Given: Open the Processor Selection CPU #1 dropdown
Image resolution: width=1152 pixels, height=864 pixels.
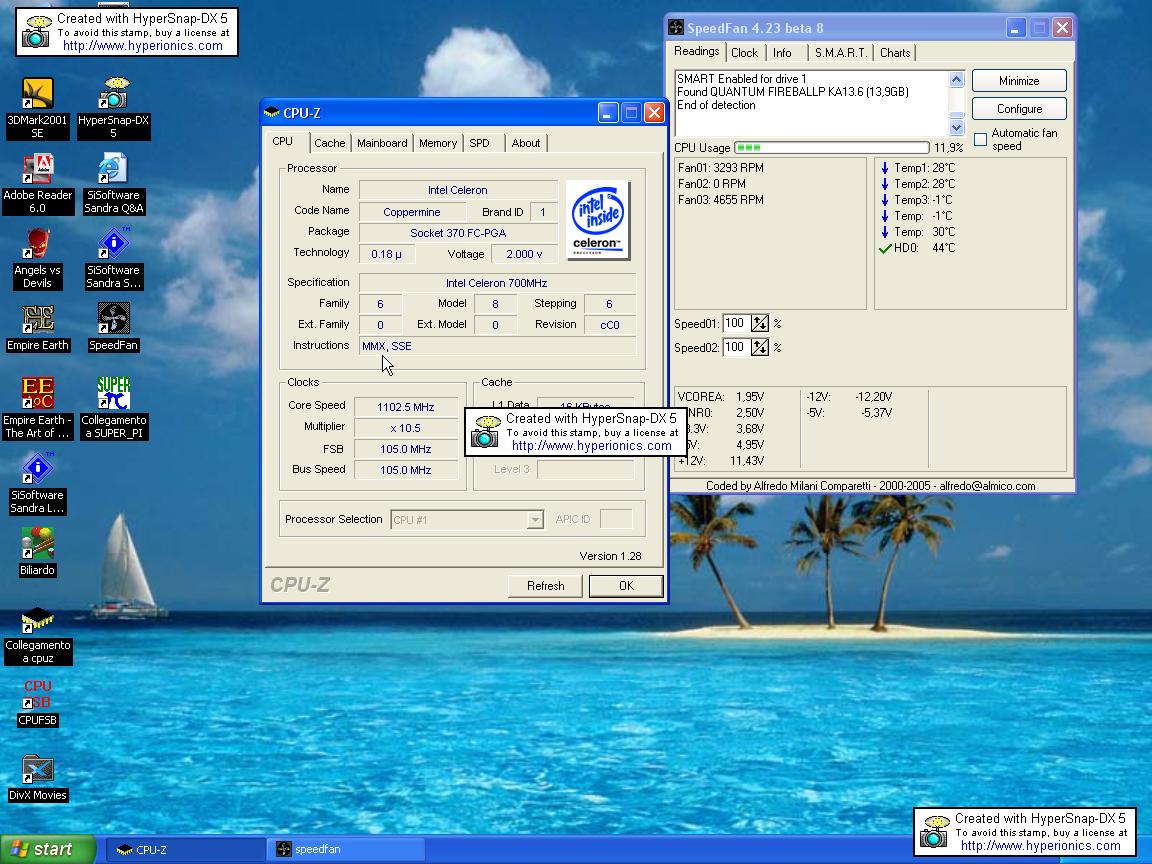Looking at the screenshot, I should [467, 519].
